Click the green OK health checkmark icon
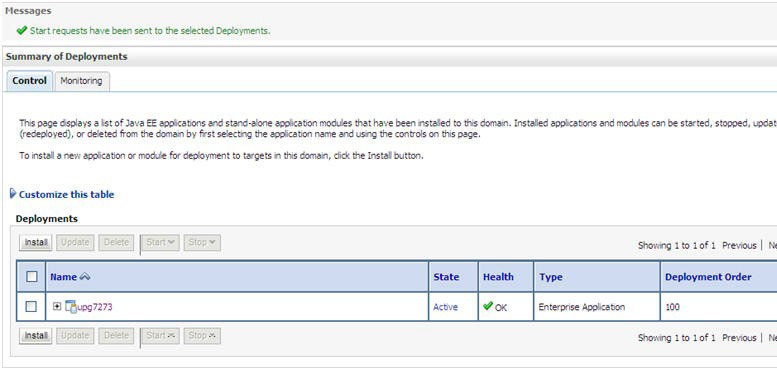Viewport: 777px width, 368px height. tap(488, 306)
